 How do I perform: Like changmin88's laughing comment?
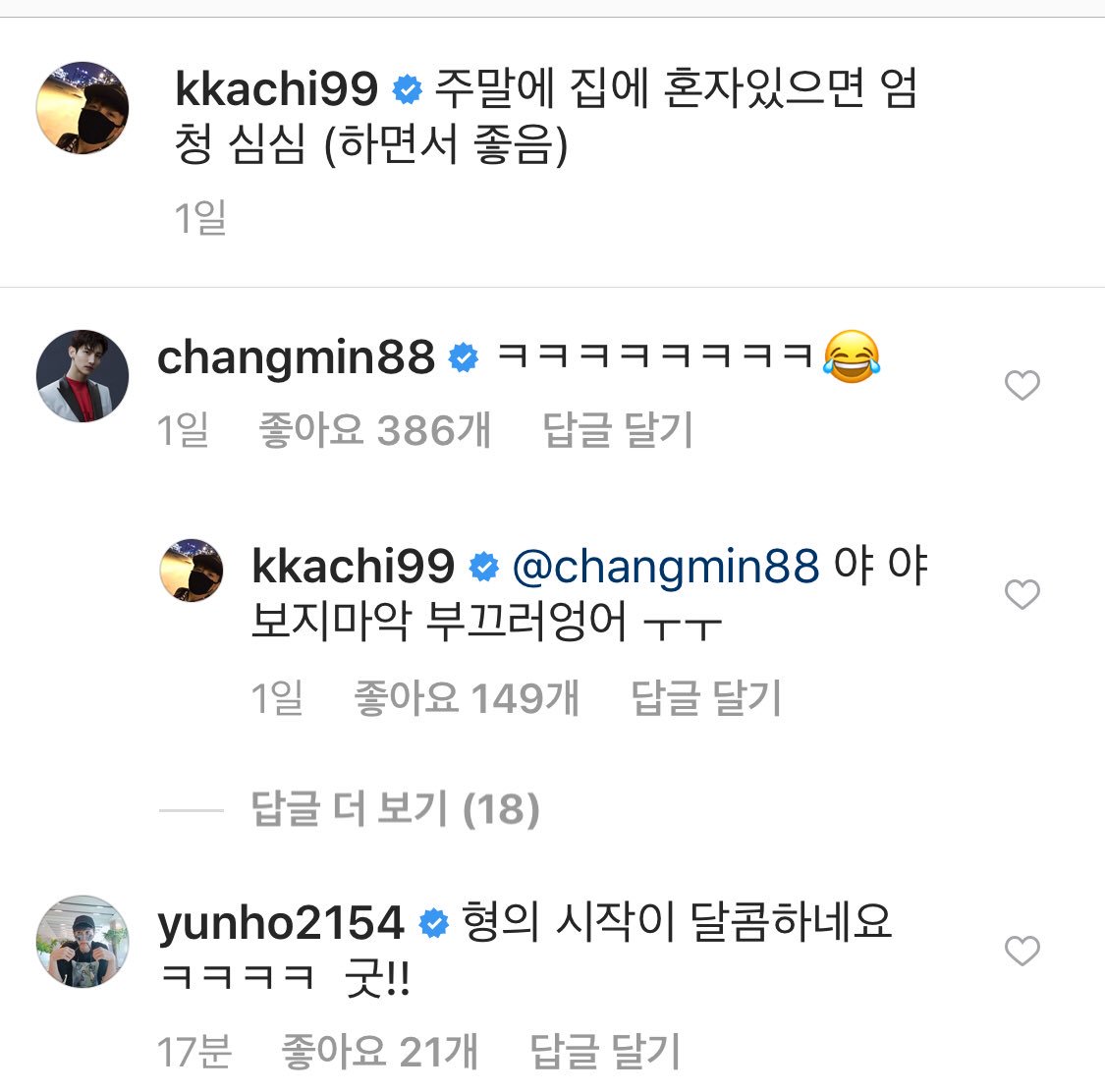click(x=1022, y=385)
